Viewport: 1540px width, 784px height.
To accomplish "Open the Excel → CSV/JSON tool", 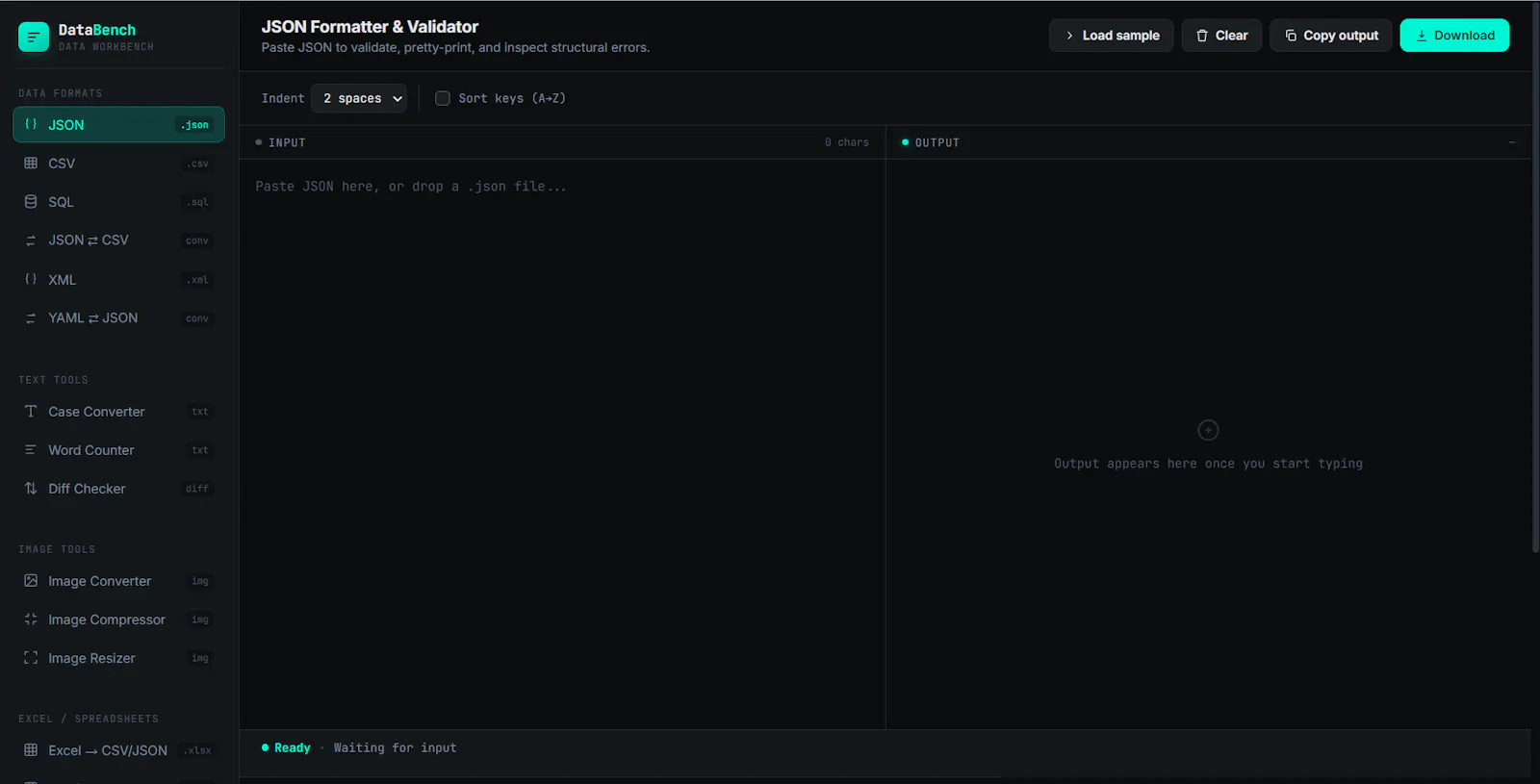I will pos(118,749).
